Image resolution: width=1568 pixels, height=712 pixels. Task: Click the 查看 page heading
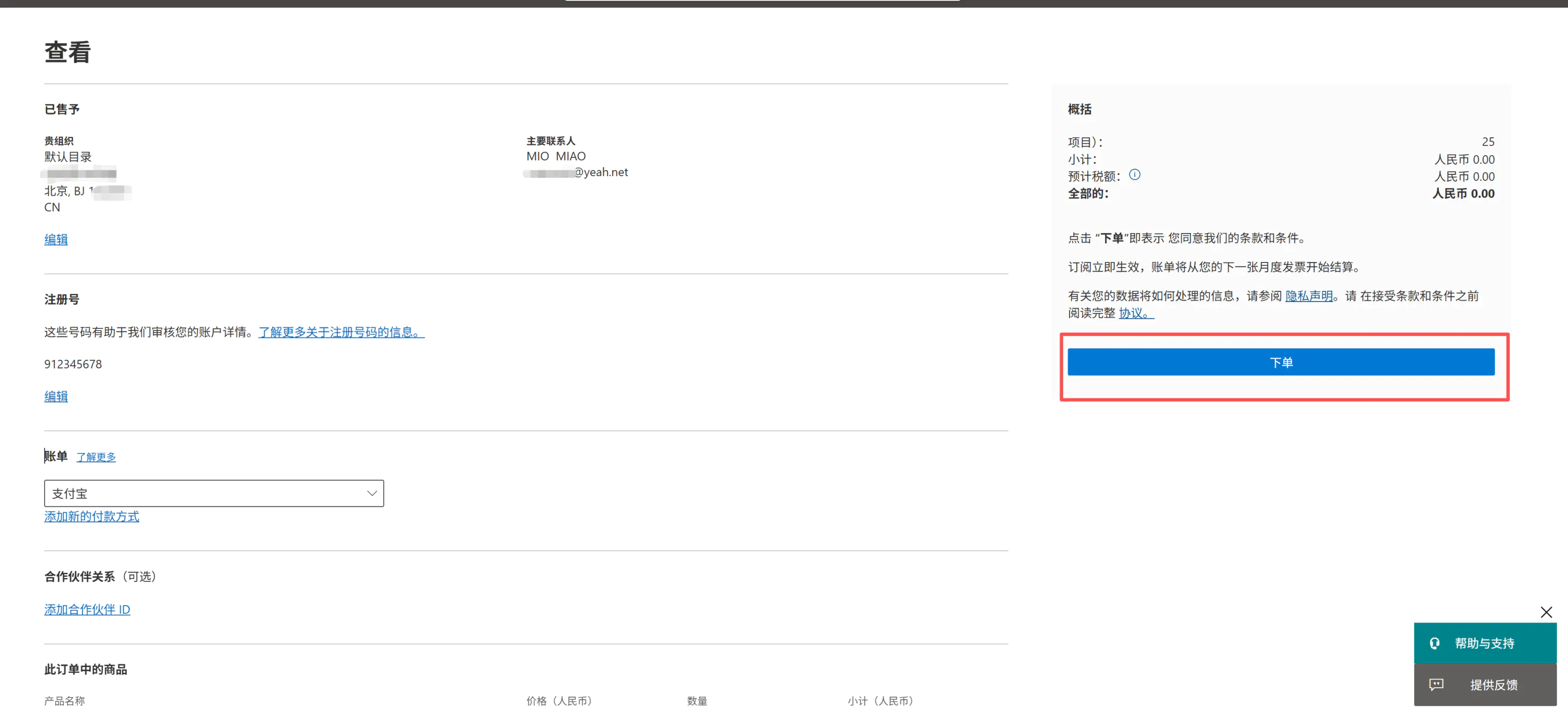click(x=67, y=52)
